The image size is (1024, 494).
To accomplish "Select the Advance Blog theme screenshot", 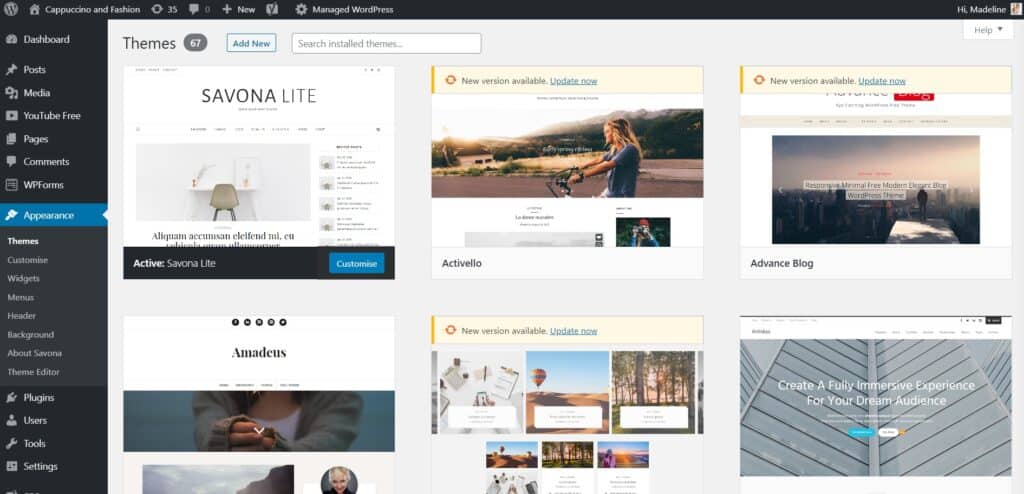I will coord(876,170).
